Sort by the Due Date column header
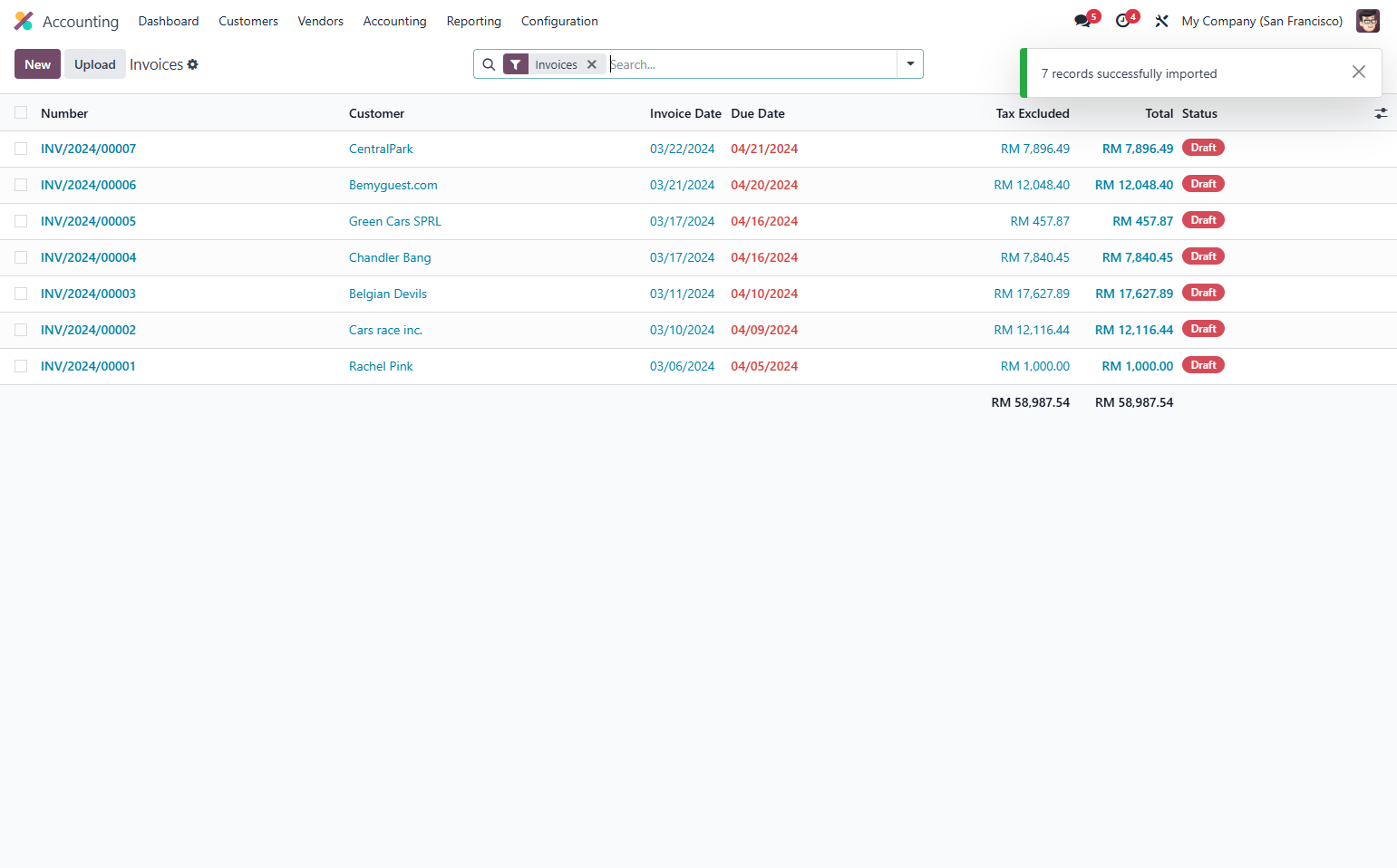Viewport: 1397px width, 868px height. click(758, 113)
